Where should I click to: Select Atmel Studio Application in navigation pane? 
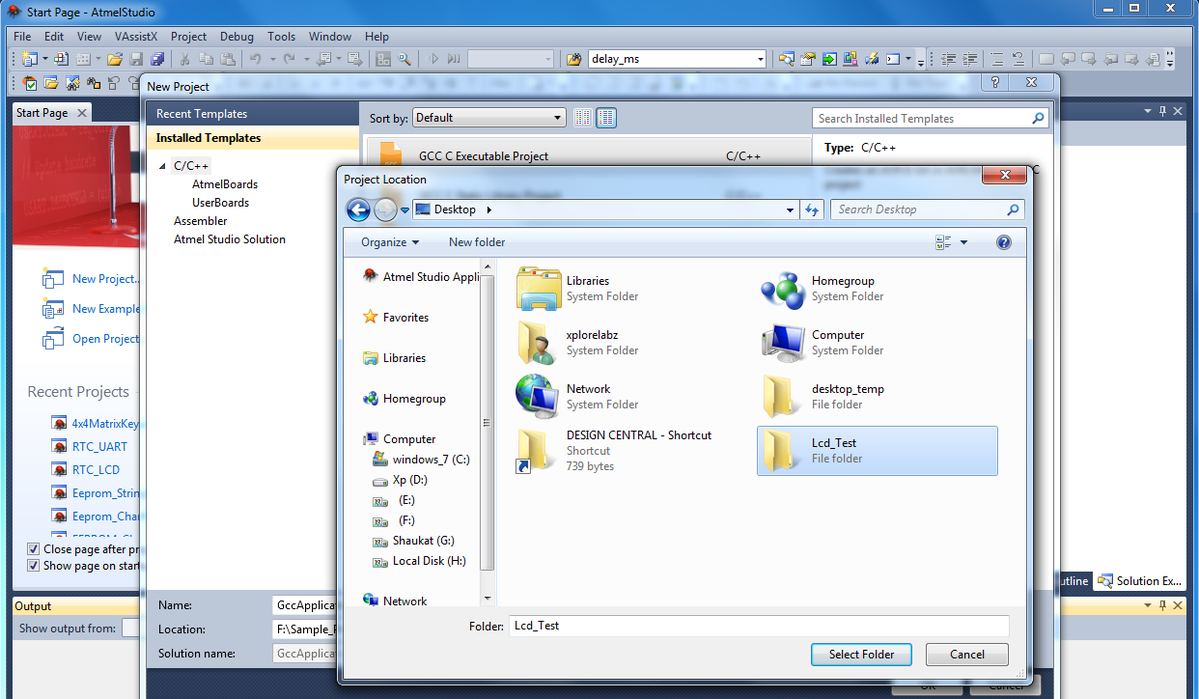(x=423, y=277)
